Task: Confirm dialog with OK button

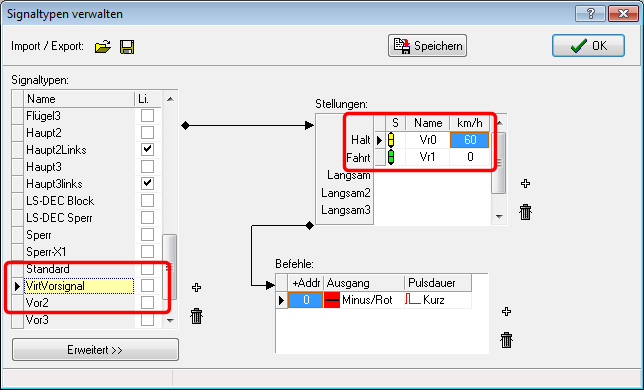Action: click(x=589, y=46)
